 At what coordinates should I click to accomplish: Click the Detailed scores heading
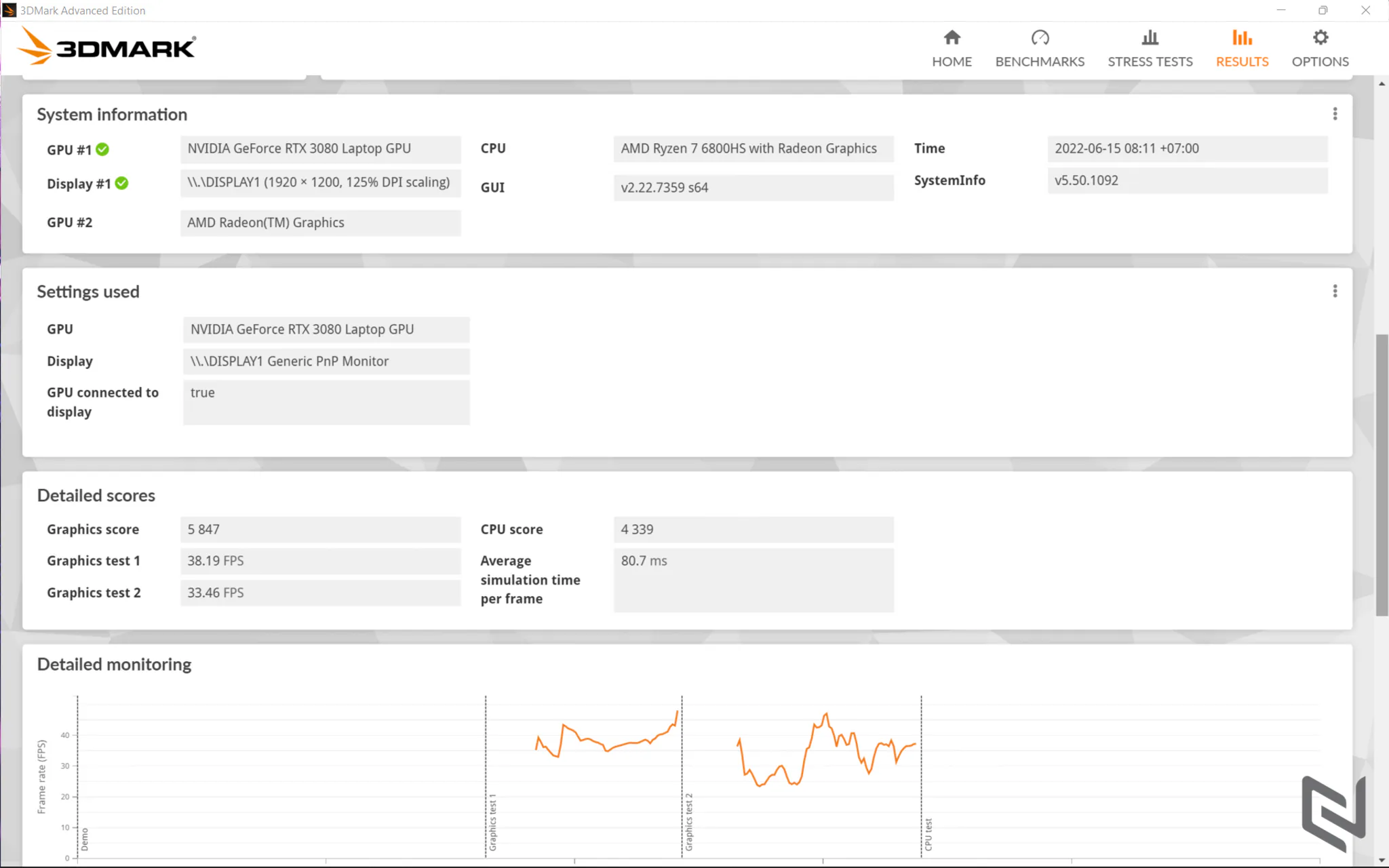(x=96, y=496)
